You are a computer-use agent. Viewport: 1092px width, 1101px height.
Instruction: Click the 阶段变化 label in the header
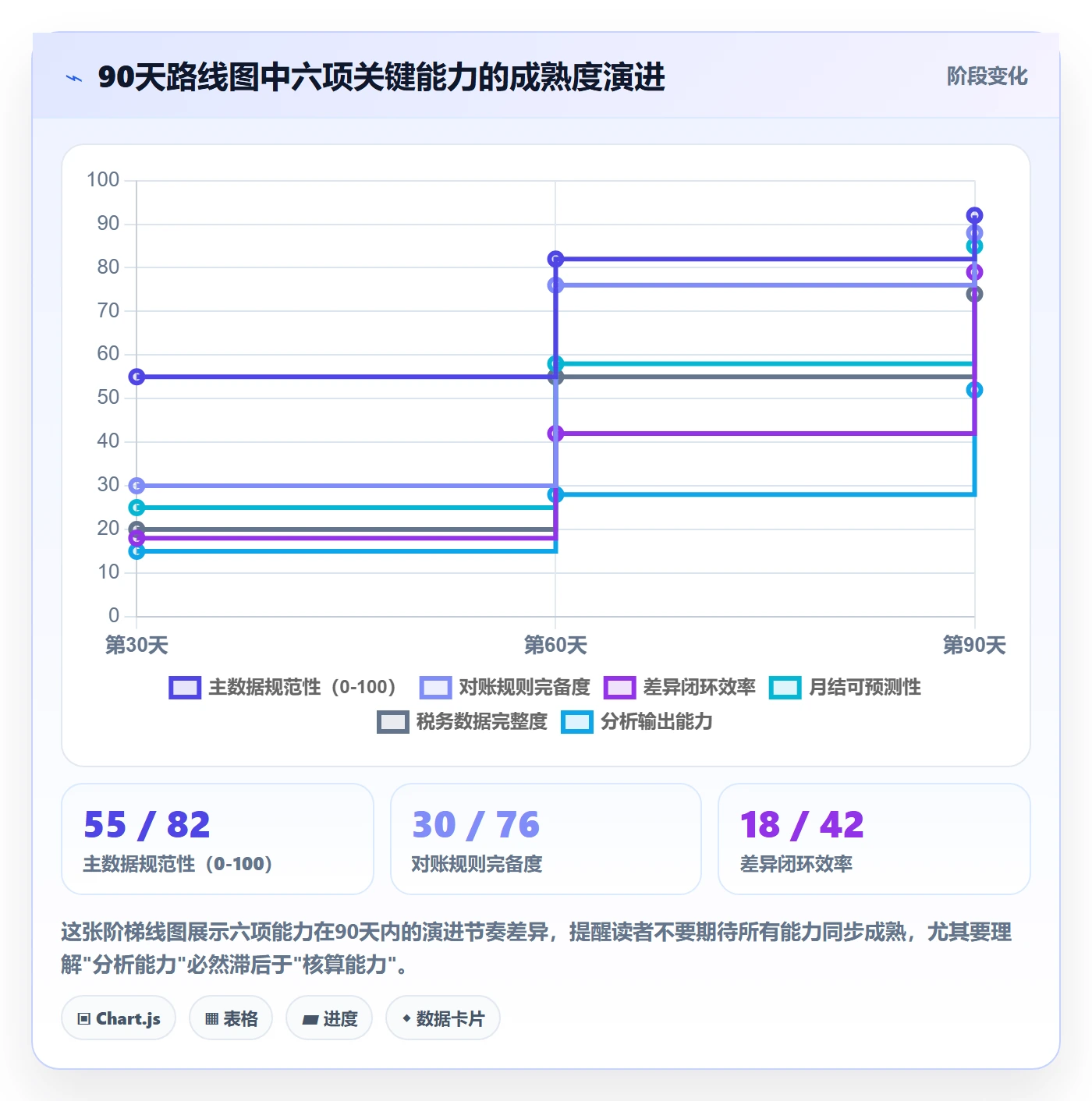[x=987, y=76]
